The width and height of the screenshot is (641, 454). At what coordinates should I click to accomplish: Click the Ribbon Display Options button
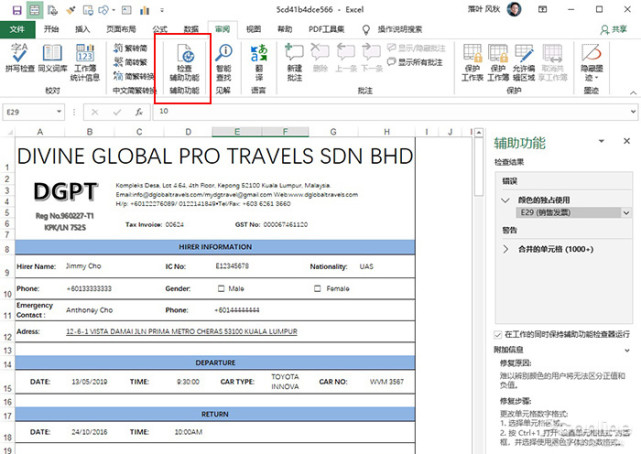pos(542,9)
